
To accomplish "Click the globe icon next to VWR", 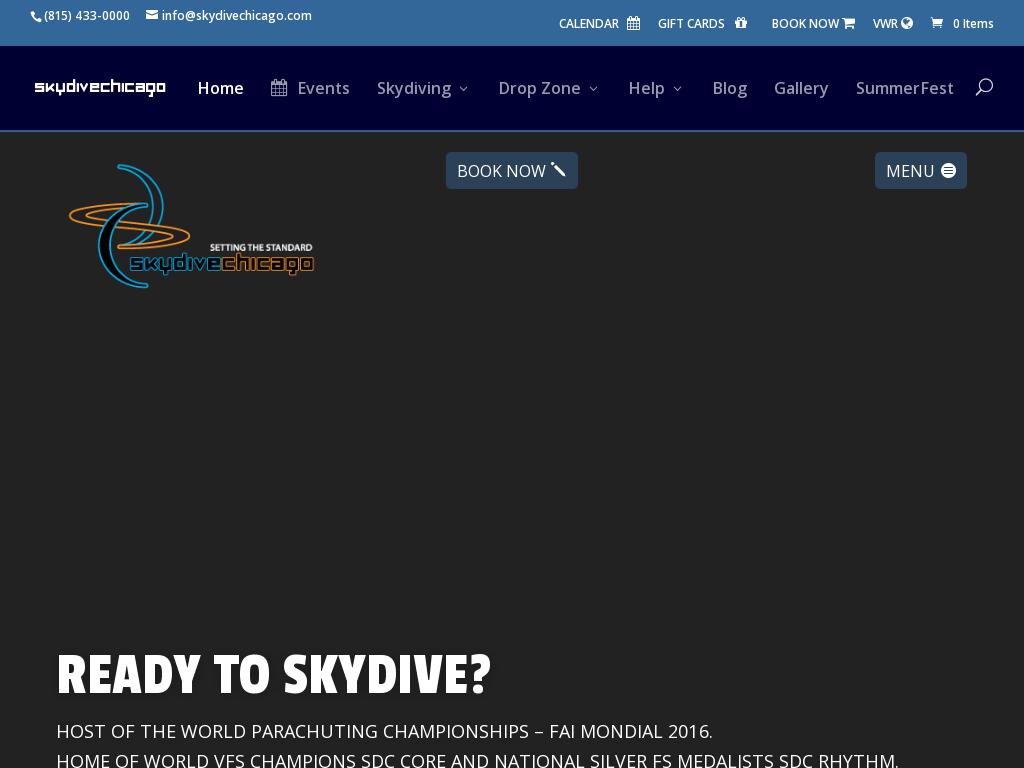I will (x=906, y=23).
